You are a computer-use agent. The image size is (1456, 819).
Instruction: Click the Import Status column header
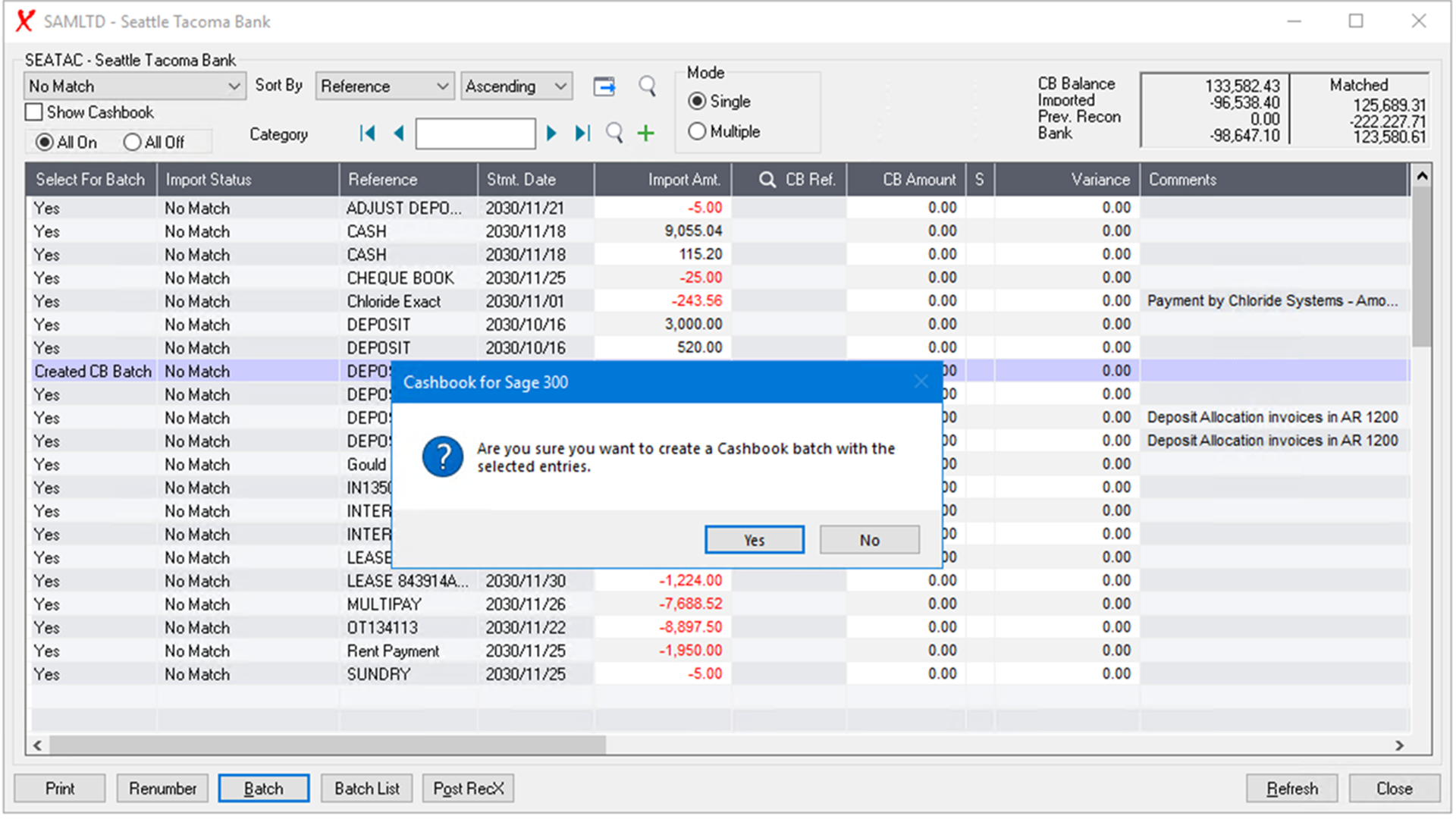209,180
